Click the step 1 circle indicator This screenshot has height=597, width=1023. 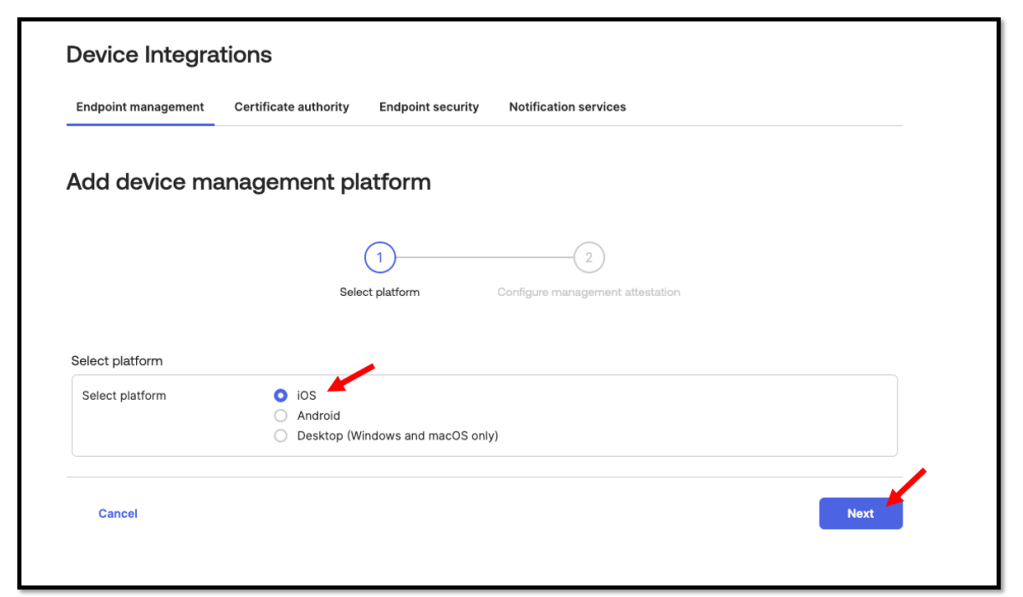(x=380, y=258)
